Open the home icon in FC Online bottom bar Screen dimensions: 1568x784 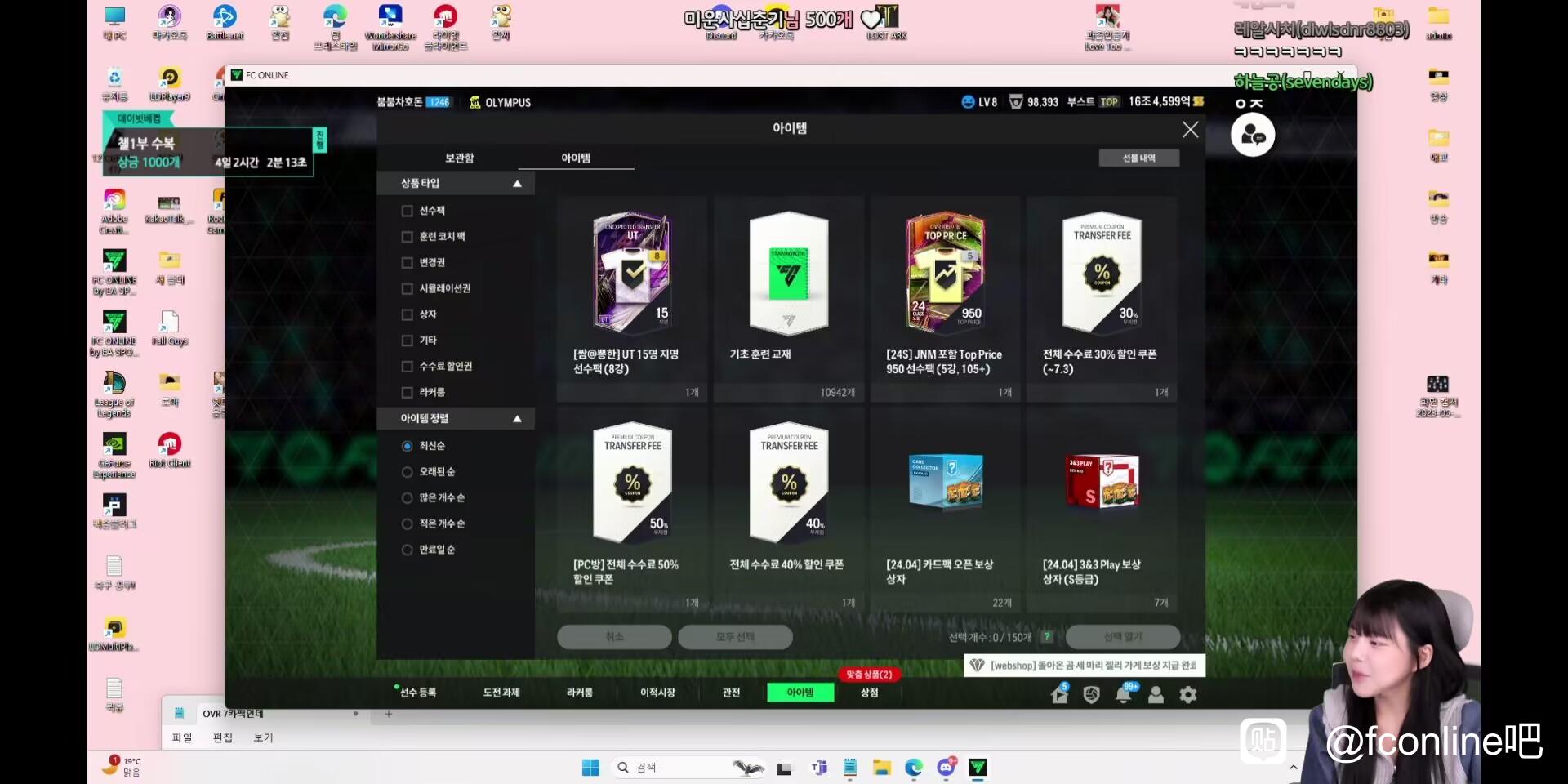click(x=1059, y=694)
